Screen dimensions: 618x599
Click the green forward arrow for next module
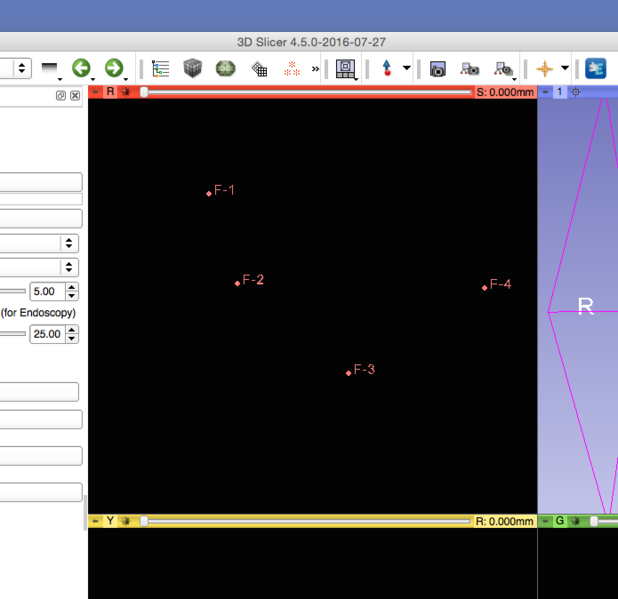pos(113,68)
